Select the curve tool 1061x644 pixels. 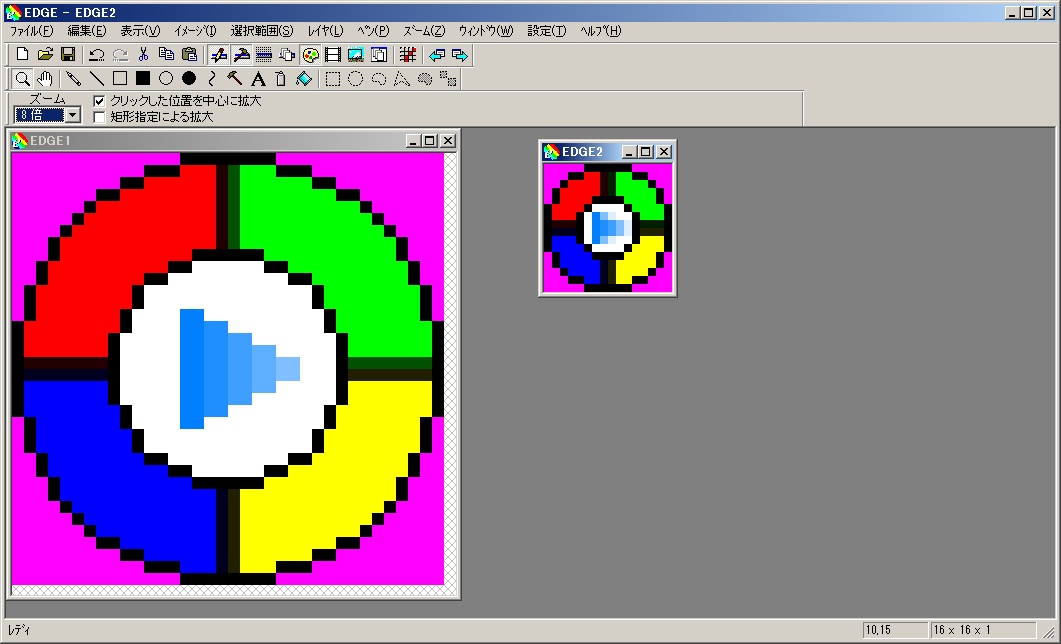212,79
